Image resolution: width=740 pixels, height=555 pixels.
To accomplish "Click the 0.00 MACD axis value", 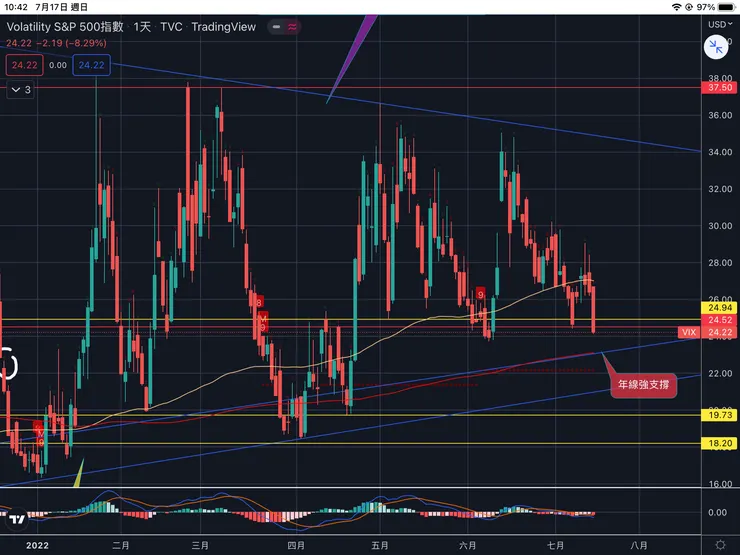I will click(x=718, y=513).
